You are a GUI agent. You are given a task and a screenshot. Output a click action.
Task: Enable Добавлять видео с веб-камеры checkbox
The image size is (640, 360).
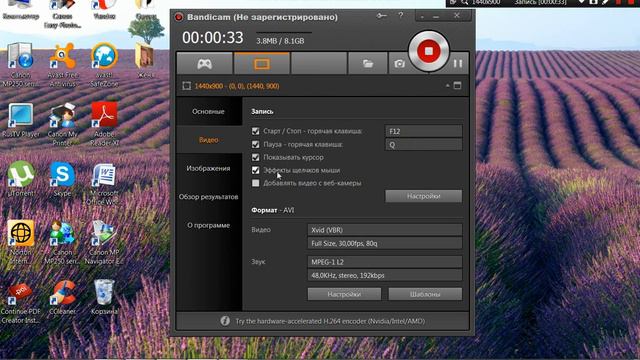click(x=256, y=183)
